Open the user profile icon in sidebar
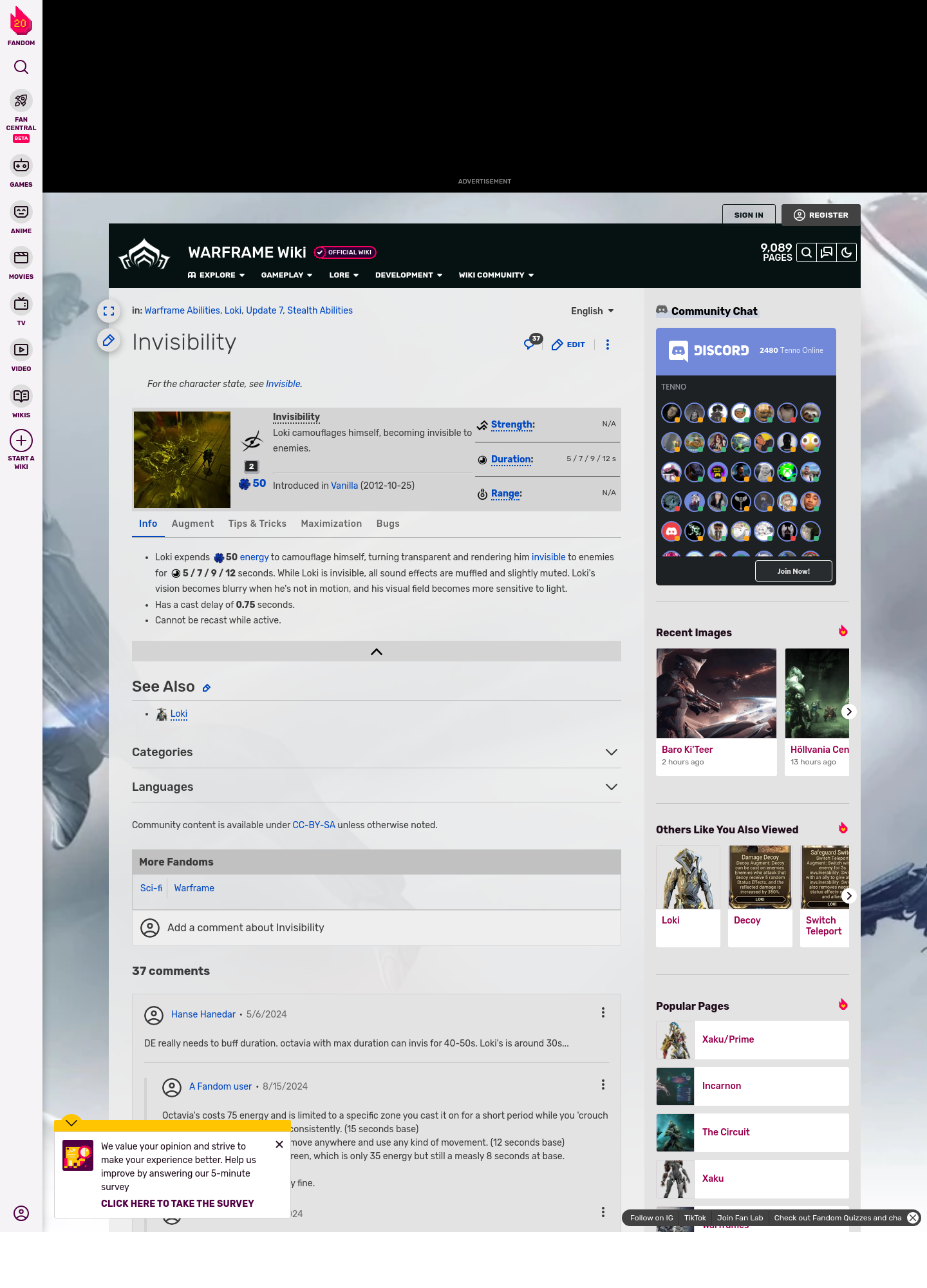 21,1213
